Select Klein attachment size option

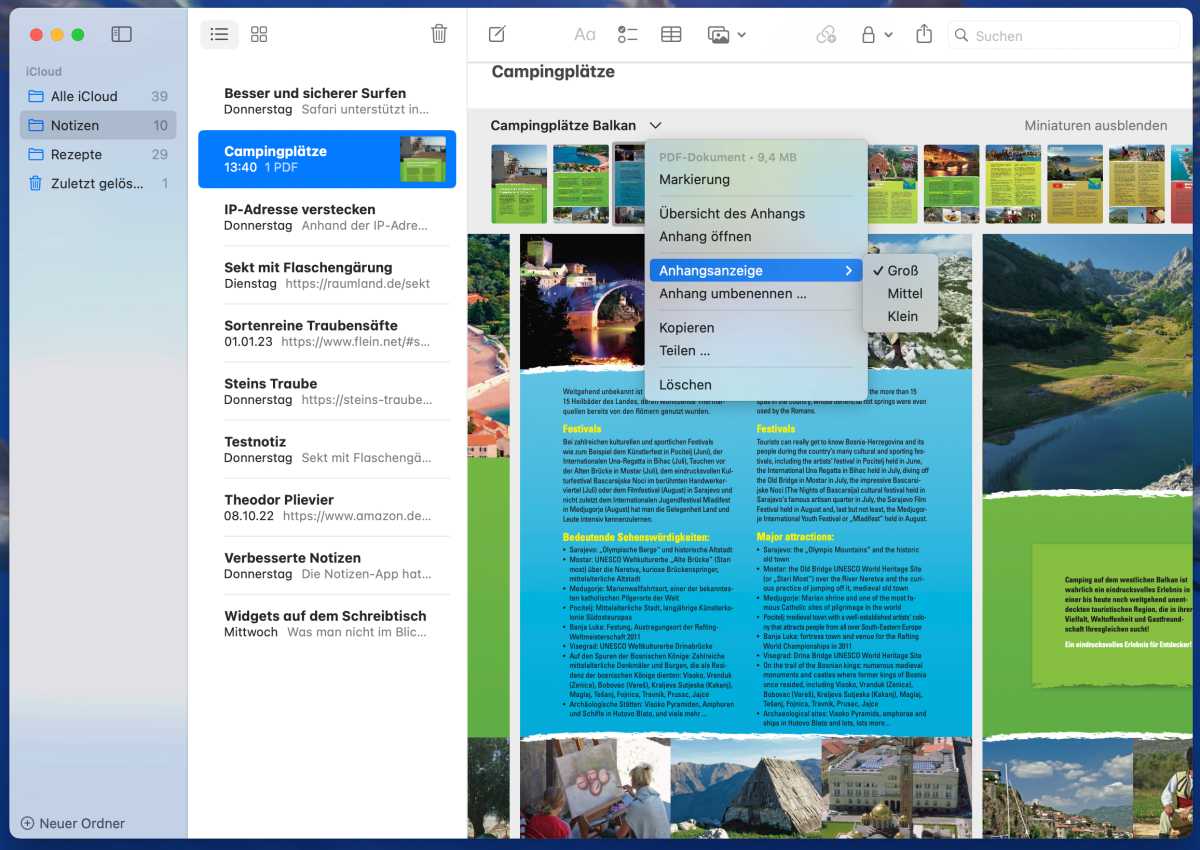point(901,317)
